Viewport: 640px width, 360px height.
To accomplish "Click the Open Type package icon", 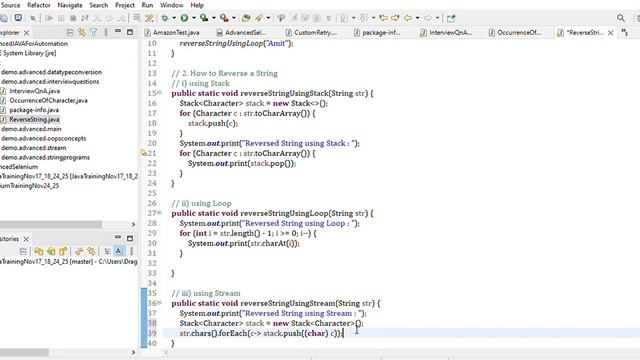I will 246,18.
